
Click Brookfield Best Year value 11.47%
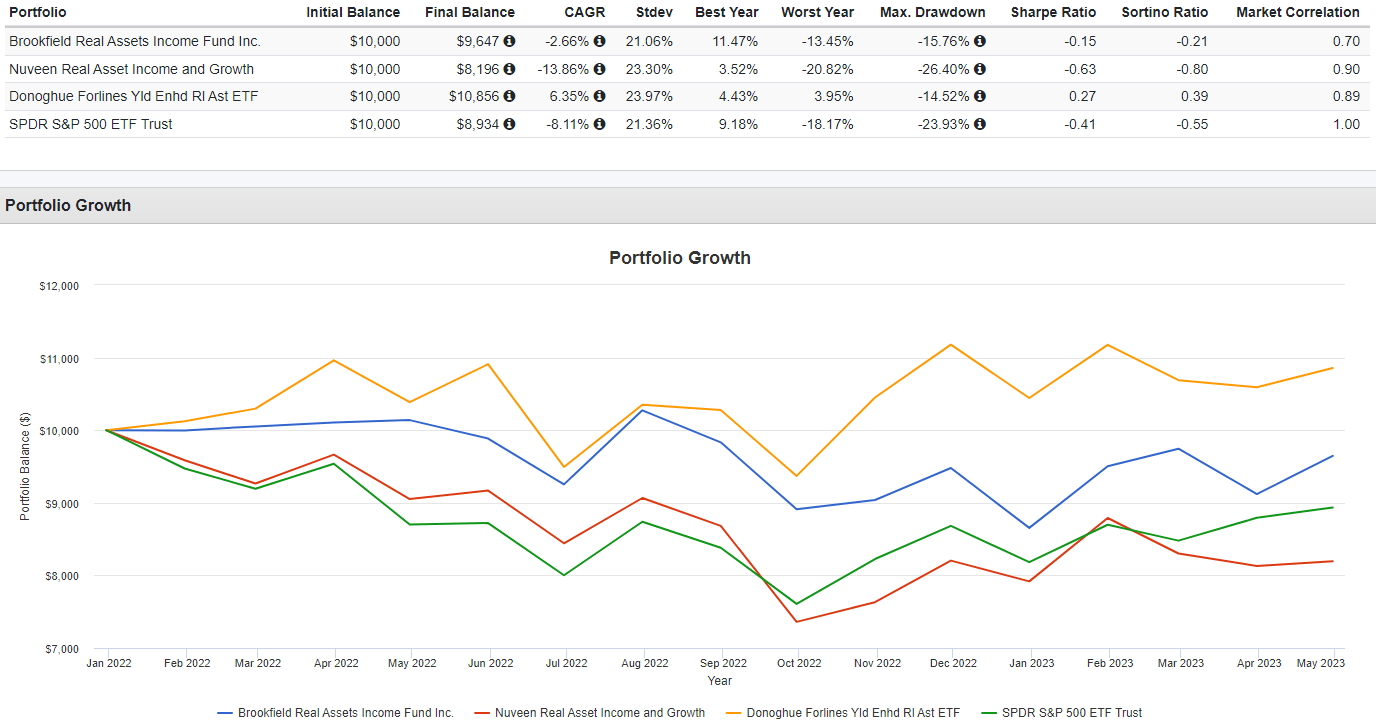(x=733, y=42)
